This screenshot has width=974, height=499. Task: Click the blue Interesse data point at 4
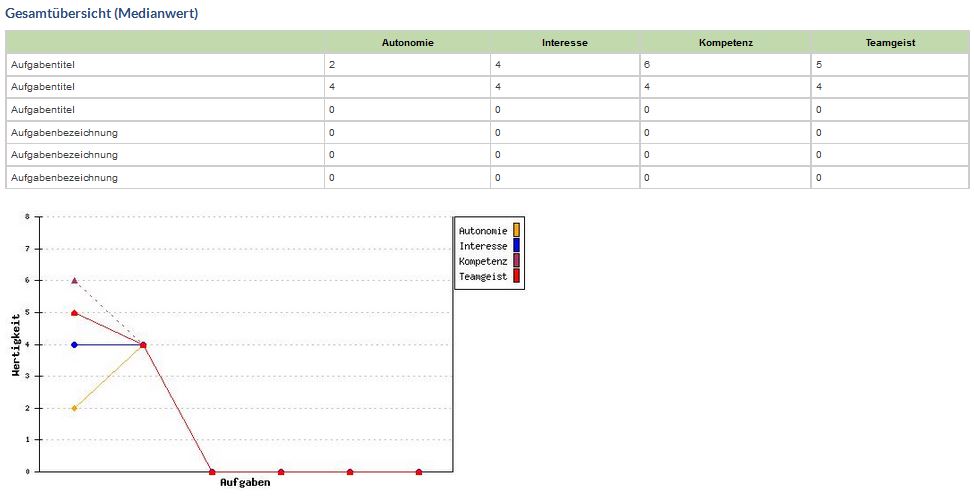pos(74,345)
